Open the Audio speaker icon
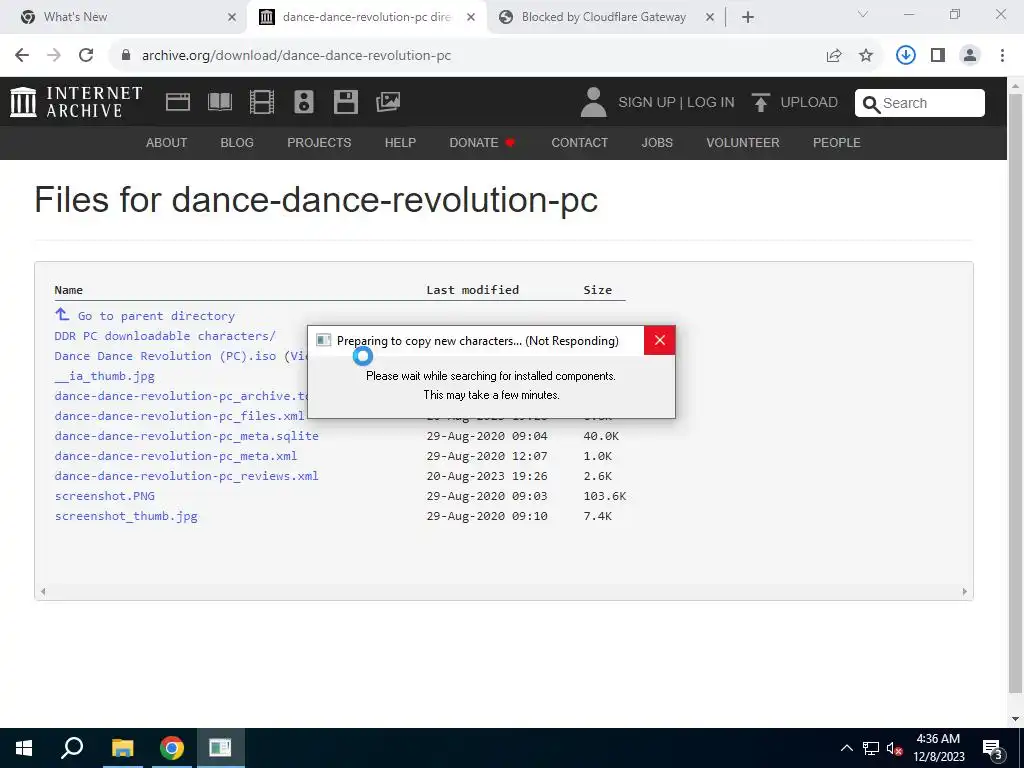Viewport: 1024px width, 768px height. tap(304, 102)
